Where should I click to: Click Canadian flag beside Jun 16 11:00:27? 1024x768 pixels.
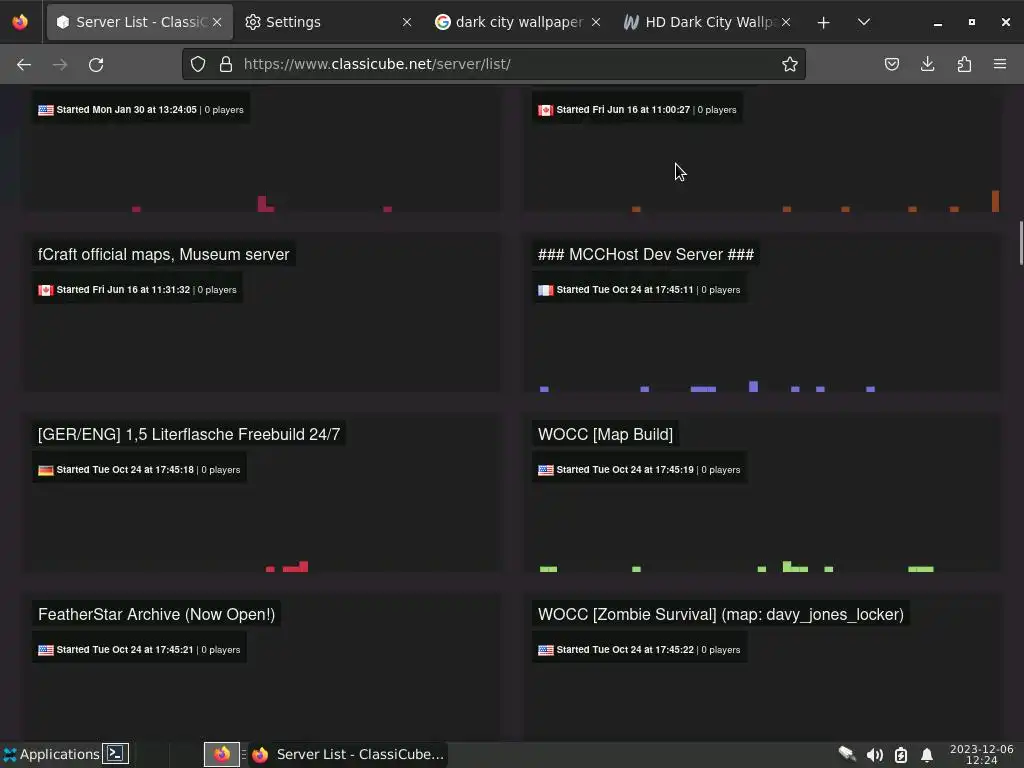click(545, 110)
